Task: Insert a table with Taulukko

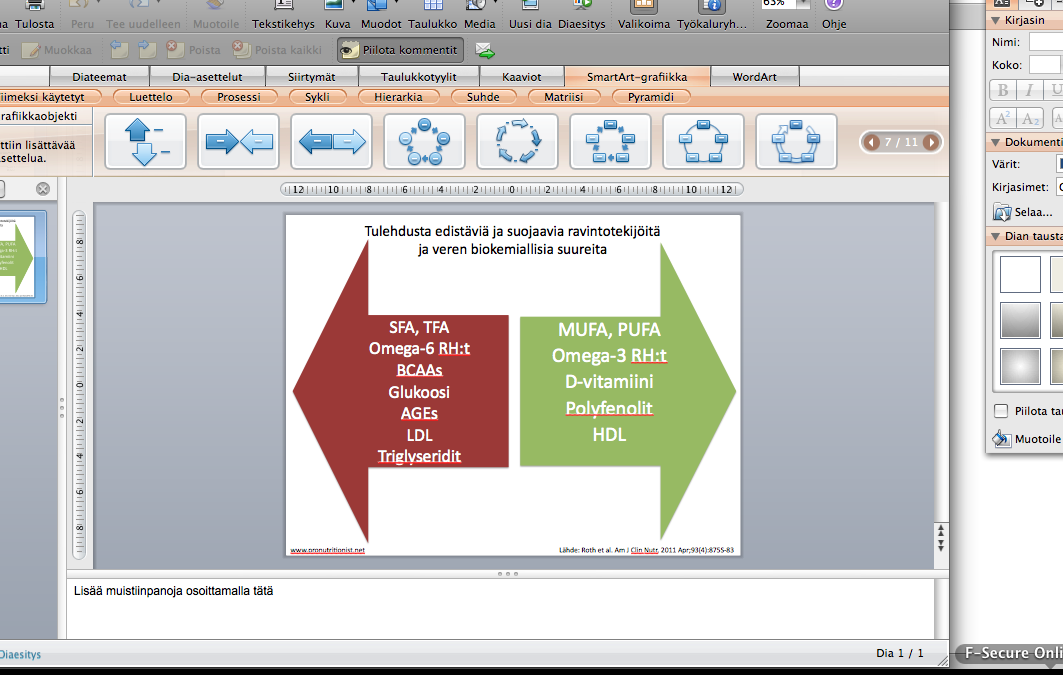Action: click(x=433, y=15)
